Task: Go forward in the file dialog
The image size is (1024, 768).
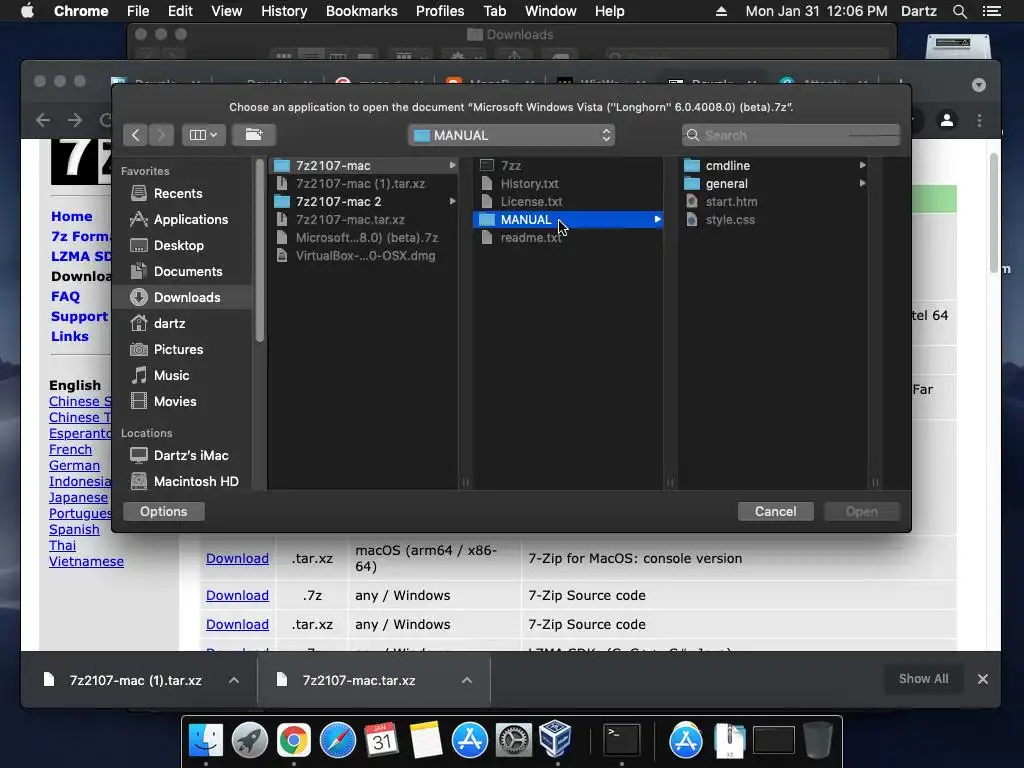Action: 161,135
